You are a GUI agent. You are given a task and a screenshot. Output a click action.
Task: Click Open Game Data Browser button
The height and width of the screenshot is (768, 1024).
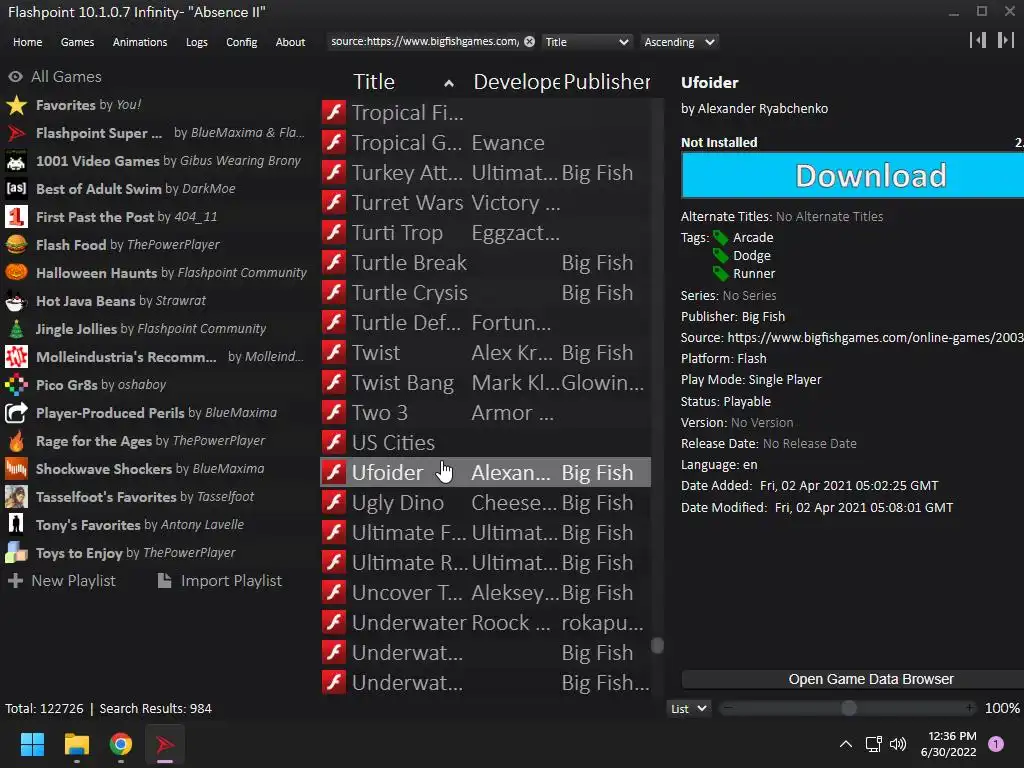pyautogui.click(x=852, y=679)
